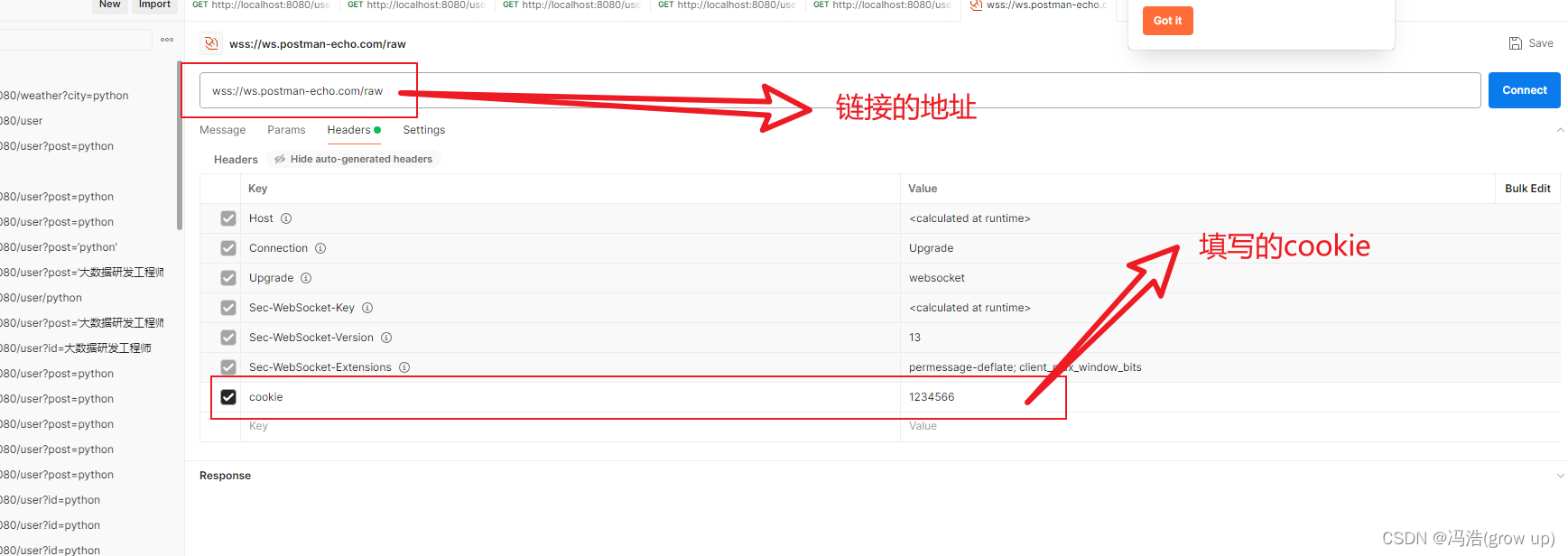Image resolution: width=1568 pixels, height=556 pixels.
Task: Click the info icon next to Upgrade
Action: click(x=306, y=278)
